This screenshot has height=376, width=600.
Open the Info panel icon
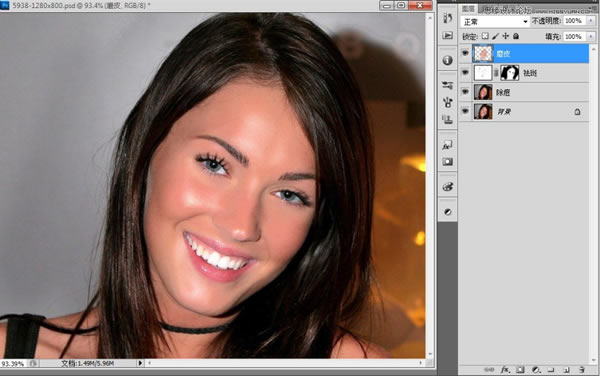(x=447, y=60)
